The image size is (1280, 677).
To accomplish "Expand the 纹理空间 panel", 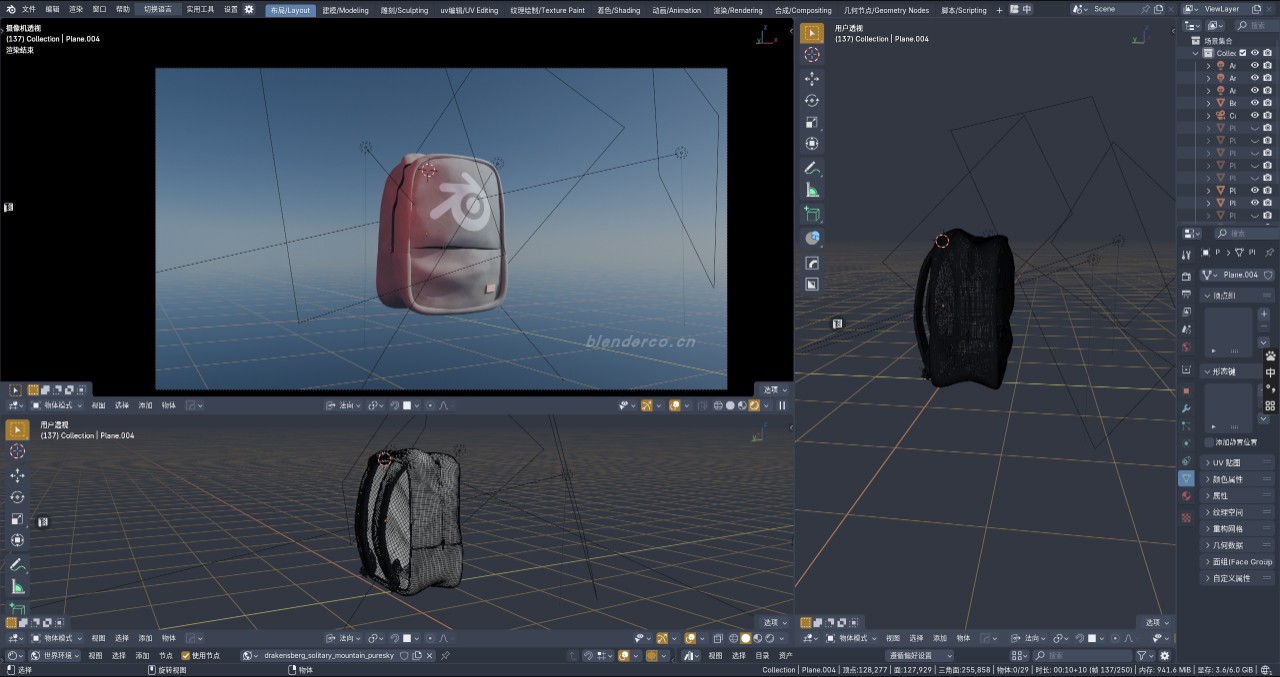I will [1238, 512].
